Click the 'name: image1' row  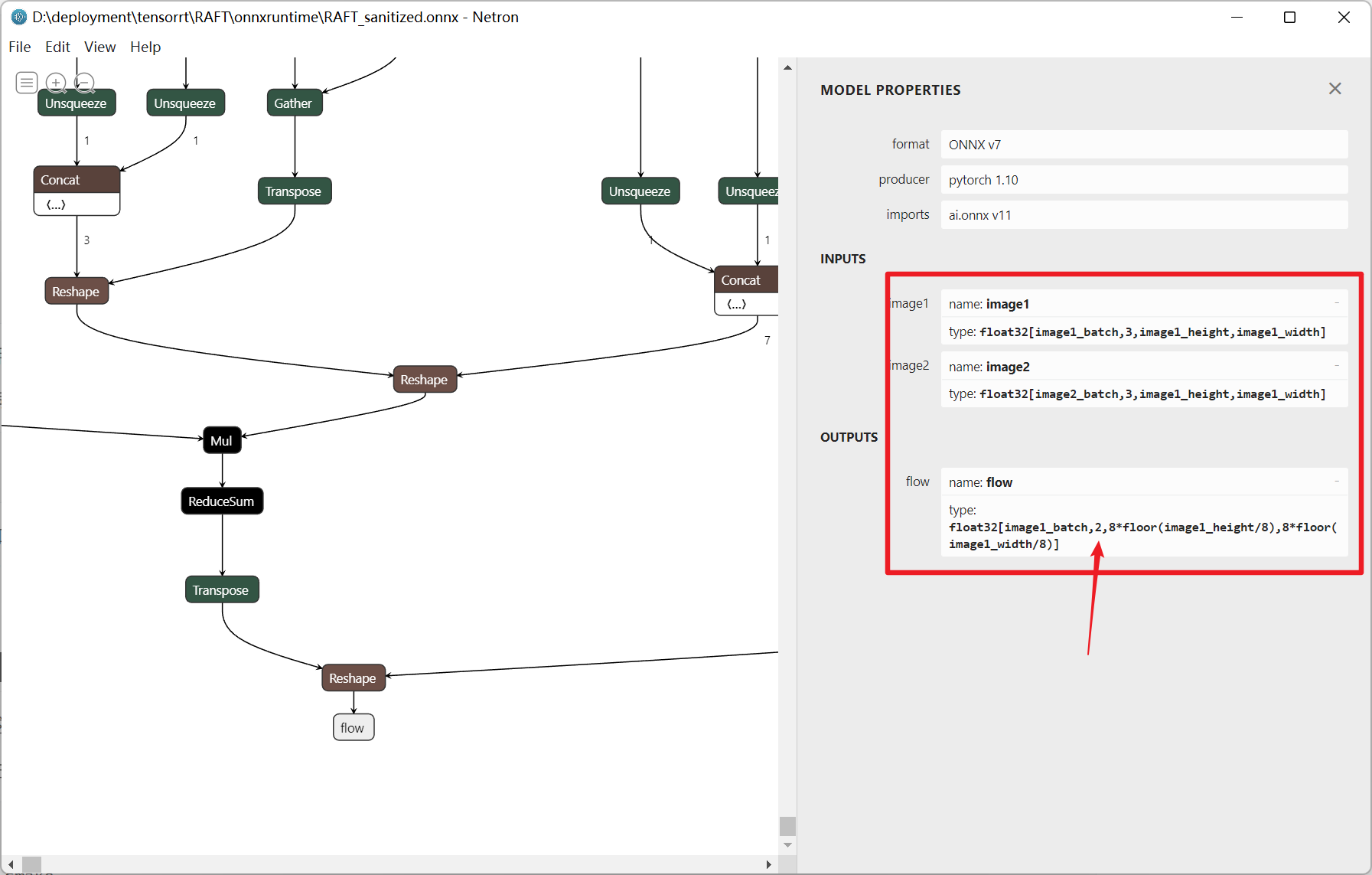[x=1144, y=304]
